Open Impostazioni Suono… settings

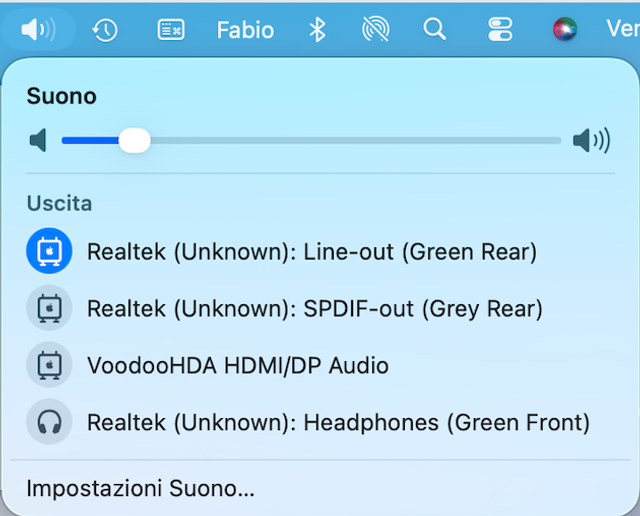[140, 488]
